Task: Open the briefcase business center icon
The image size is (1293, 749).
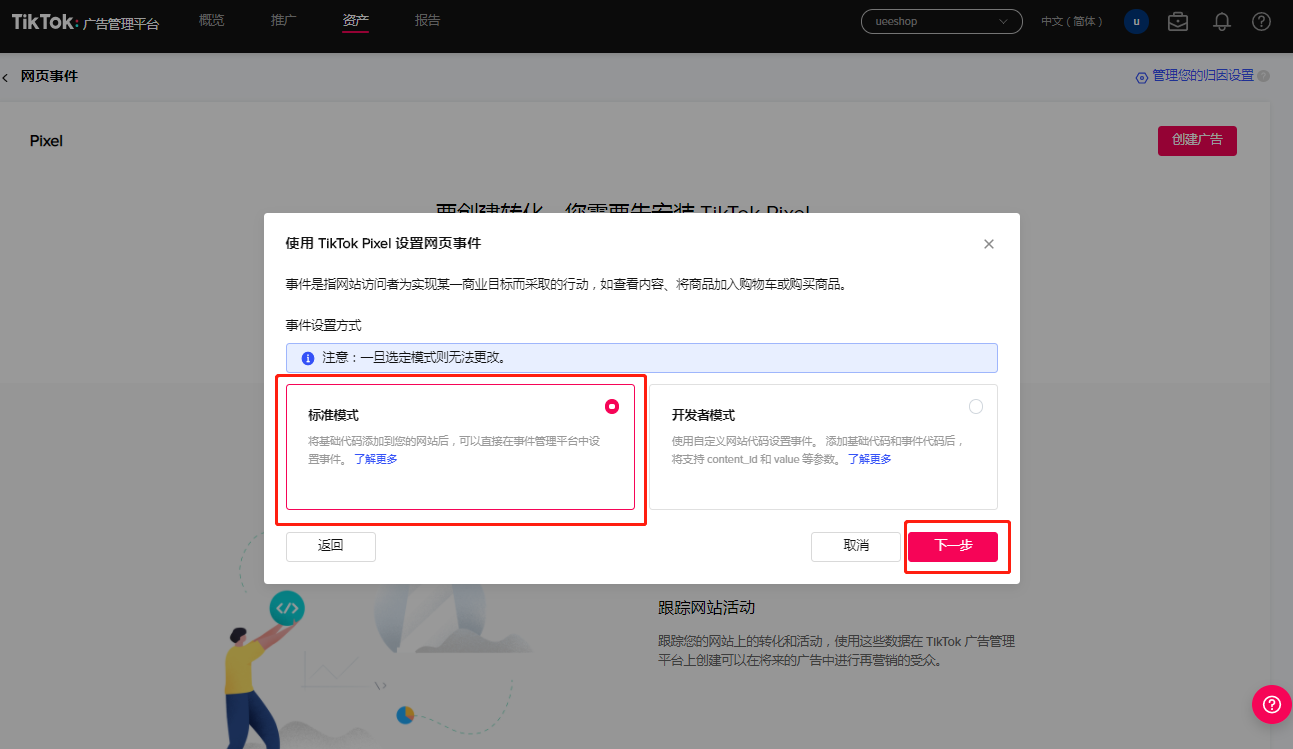Action: coord(1178,21)
